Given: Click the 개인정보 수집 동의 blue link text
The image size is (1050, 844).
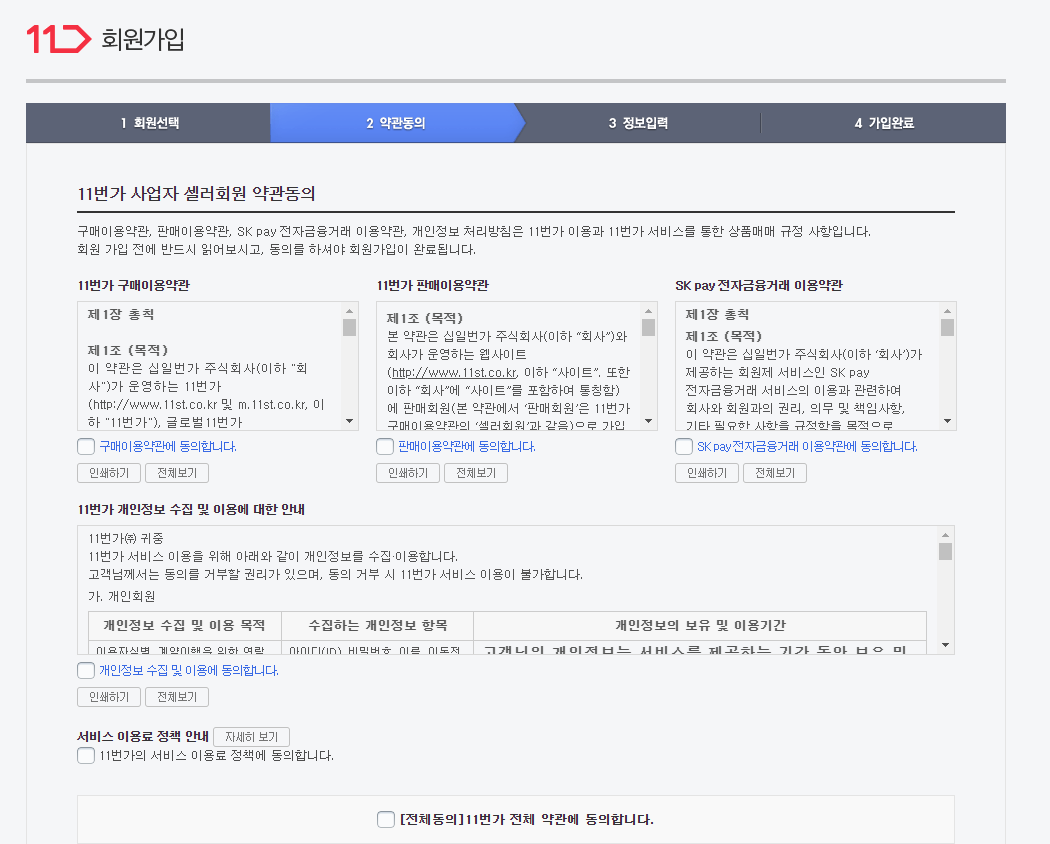Looking at the screenshot, I should click(180, 673).
